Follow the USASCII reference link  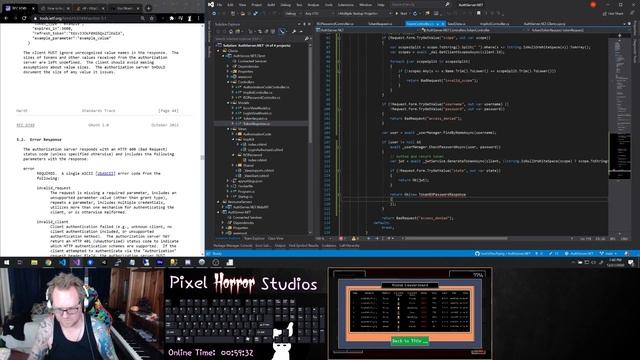tap(105, 173)
